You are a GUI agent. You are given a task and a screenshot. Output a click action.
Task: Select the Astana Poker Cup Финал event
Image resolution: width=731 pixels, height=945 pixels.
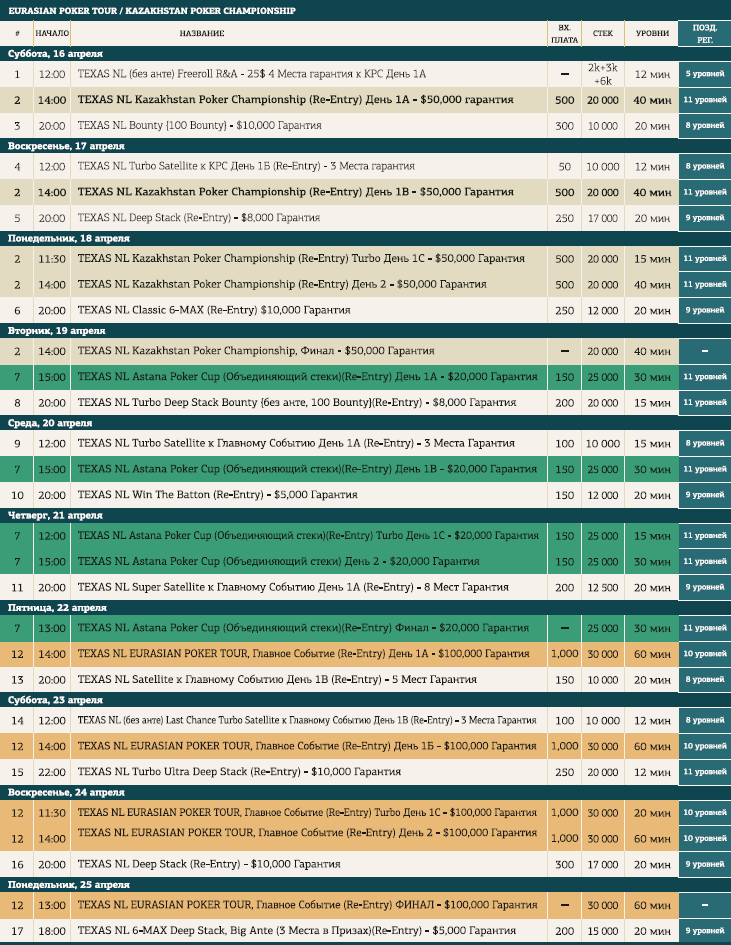coord(300,627)
